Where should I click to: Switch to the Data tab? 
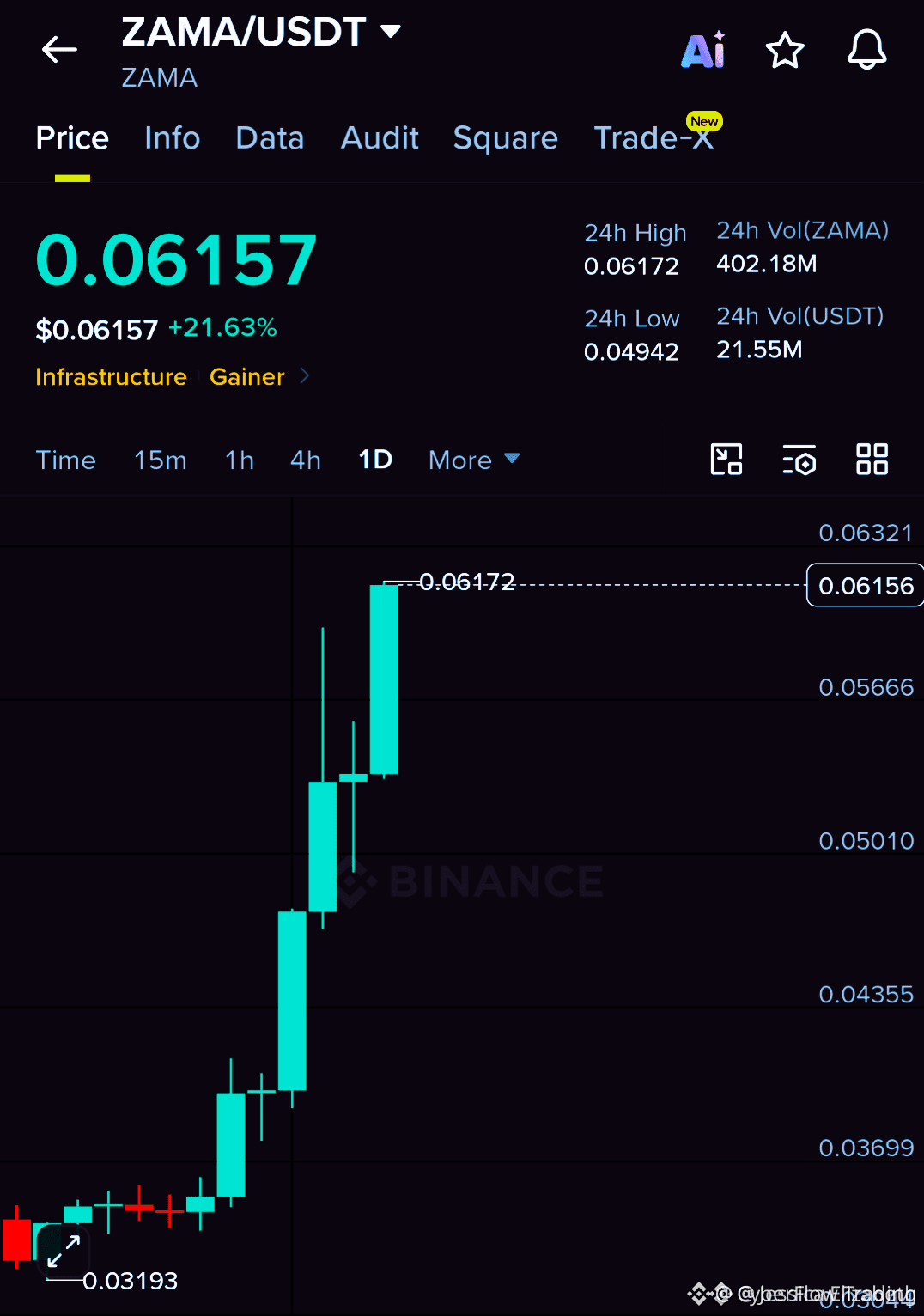[x=270, y=138]
